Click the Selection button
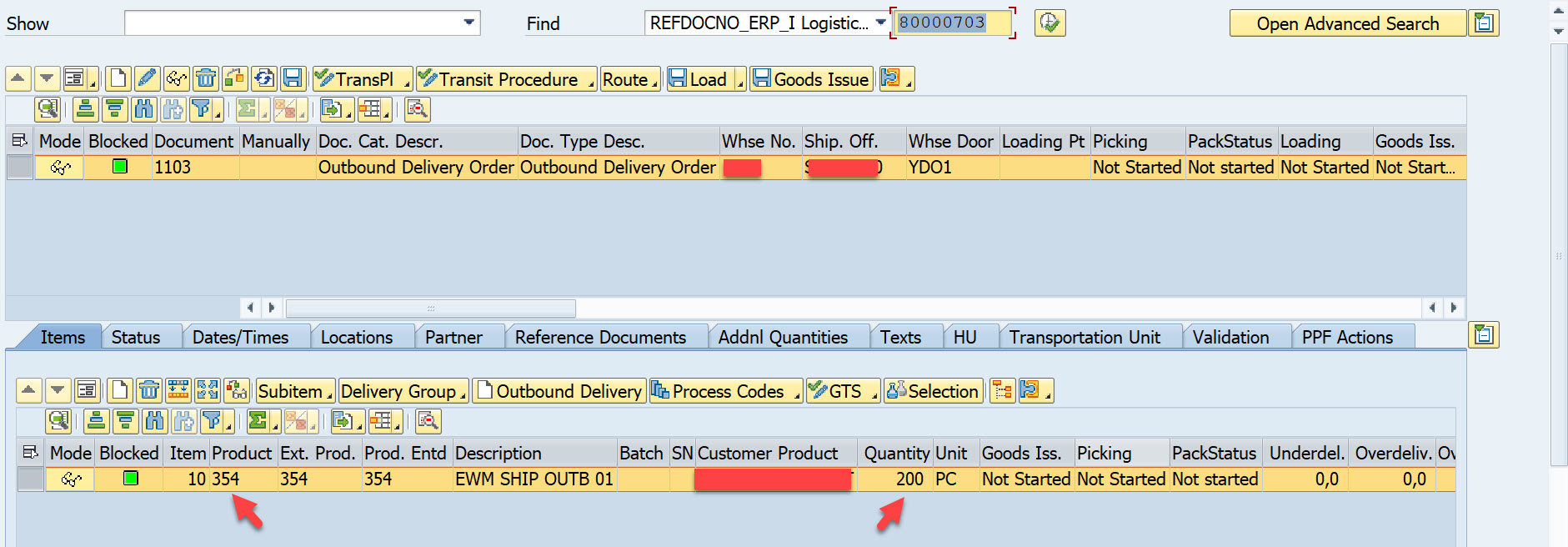Screen dimensions: 1568x547 click(x=933, y=390)
